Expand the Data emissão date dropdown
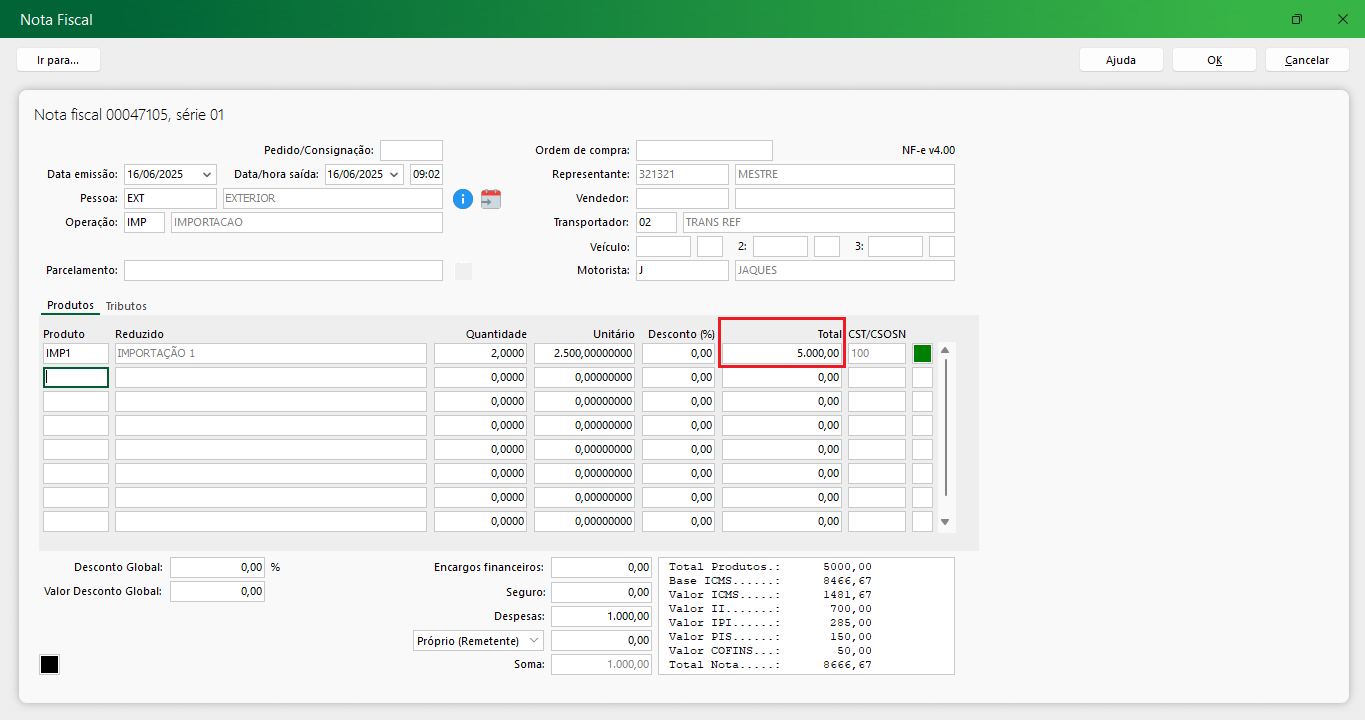The image size is (1365, 720). click(x=207, y=174)
